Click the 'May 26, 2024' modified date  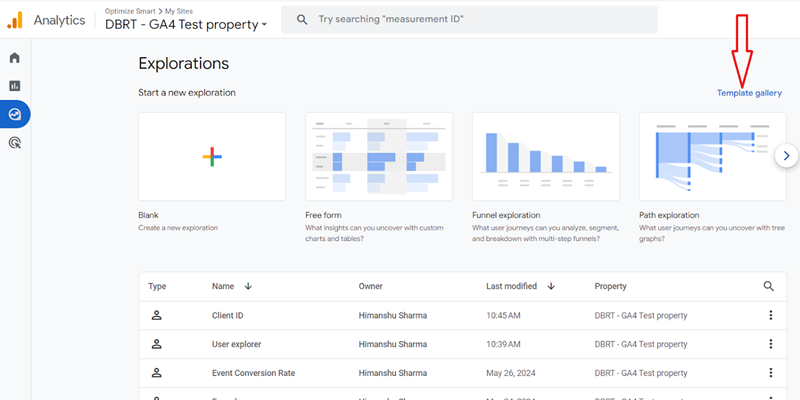tap(511, 373)
